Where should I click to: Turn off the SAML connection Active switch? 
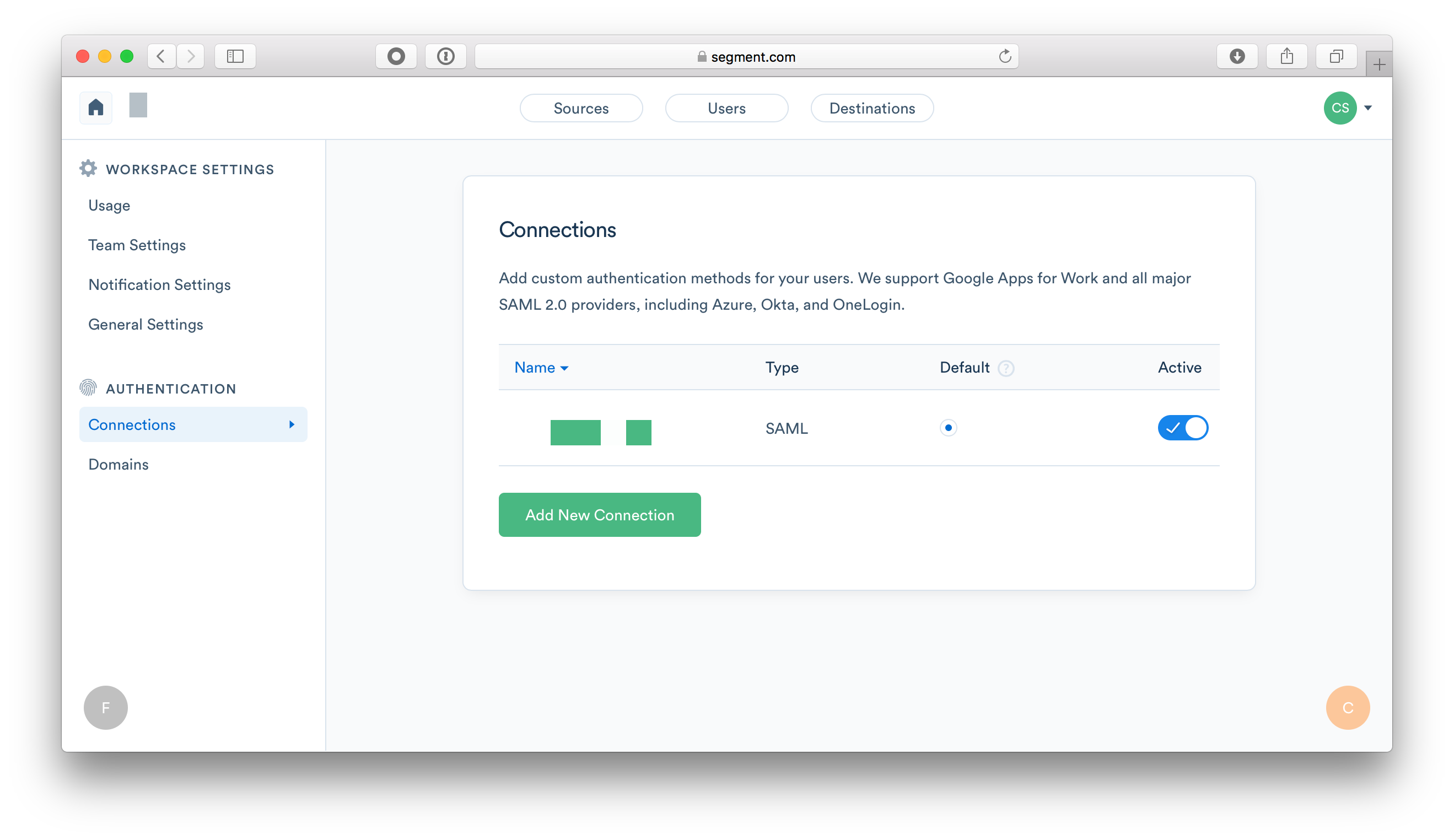click(x=1182, y=428)
